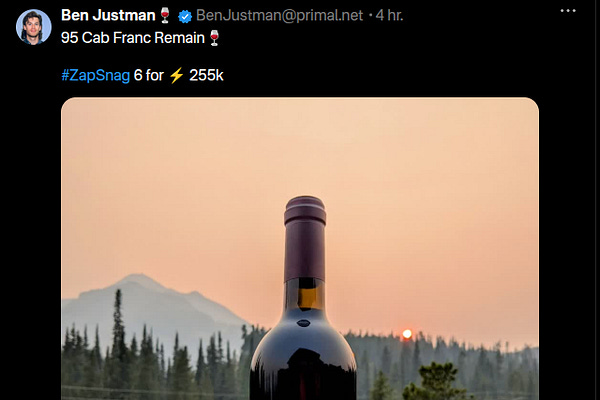Screen dimensions: 600x400
Task: Click wine glass emoji after the word Remain
Action: click(x=214, y=38)
